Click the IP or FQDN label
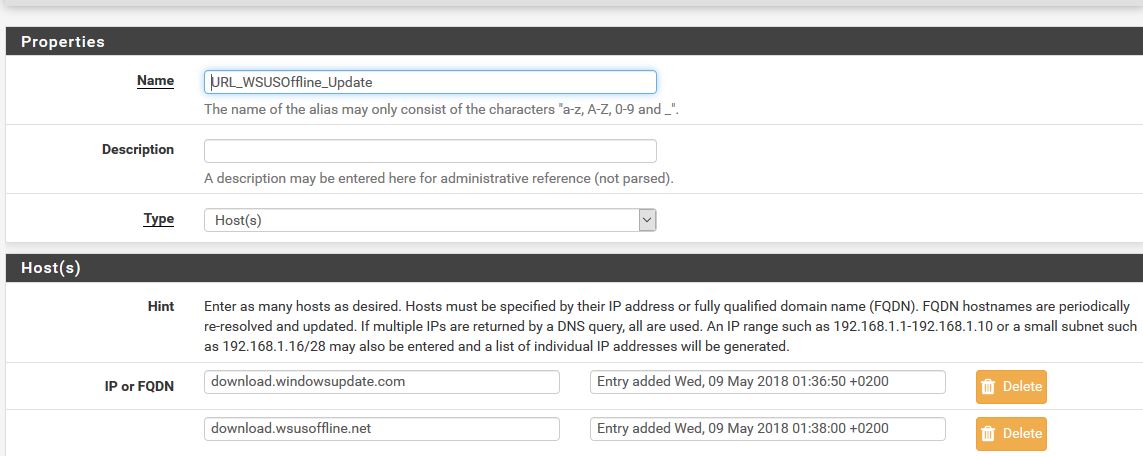 point(139,385)
